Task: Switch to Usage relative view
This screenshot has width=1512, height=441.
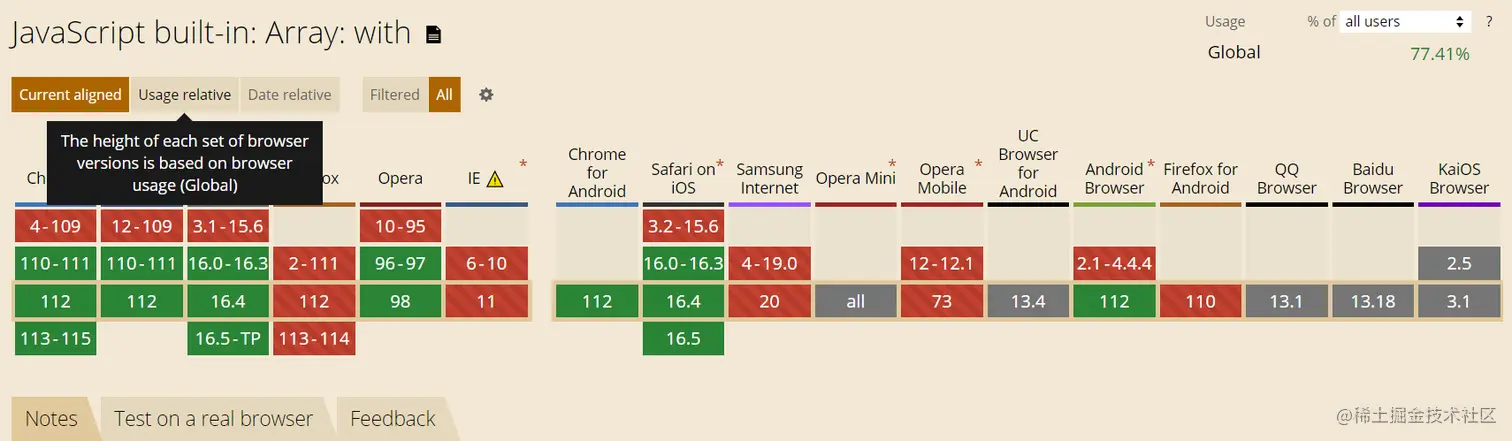Action: pyautogui.click(x=185, y=95)
